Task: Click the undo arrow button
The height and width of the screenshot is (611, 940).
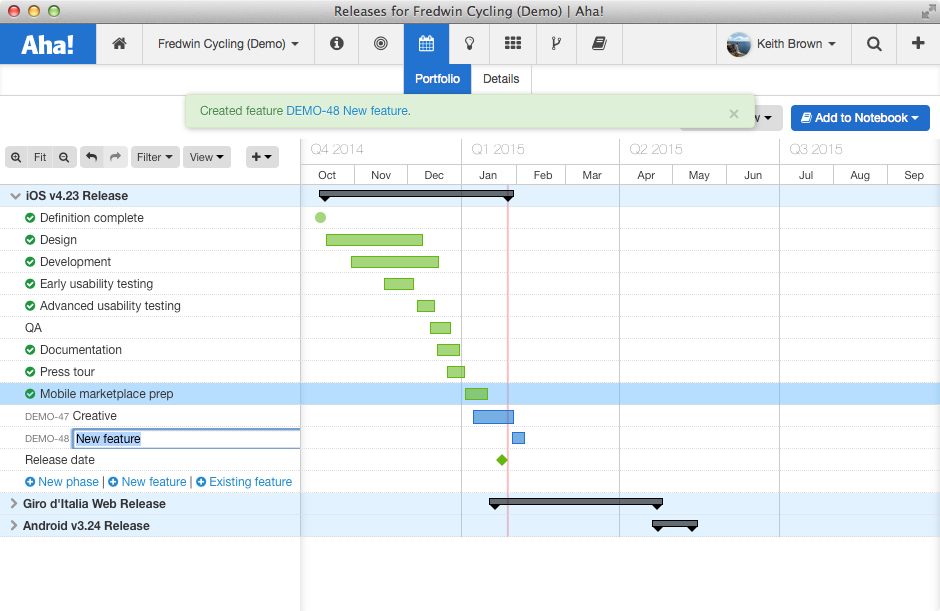Action: pyautogui.click(x=91, y=157)
